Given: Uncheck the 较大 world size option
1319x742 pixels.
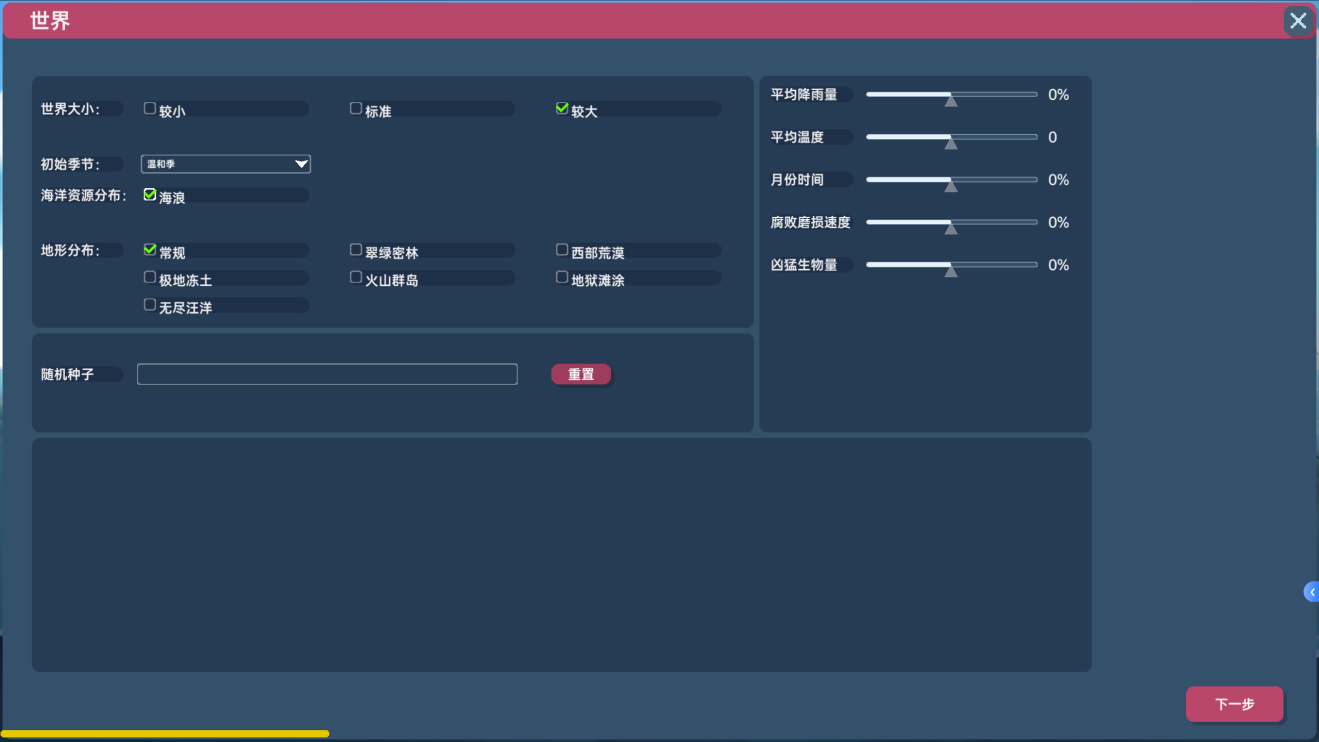Looking at the screenshot, I should pos(562,108).
